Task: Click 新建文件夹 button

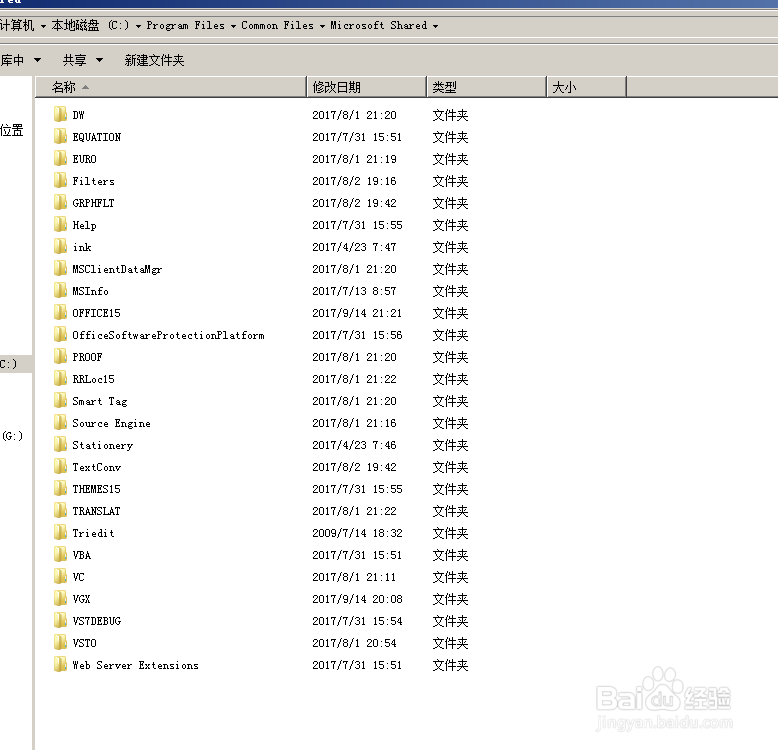Action: coord(154,60)
